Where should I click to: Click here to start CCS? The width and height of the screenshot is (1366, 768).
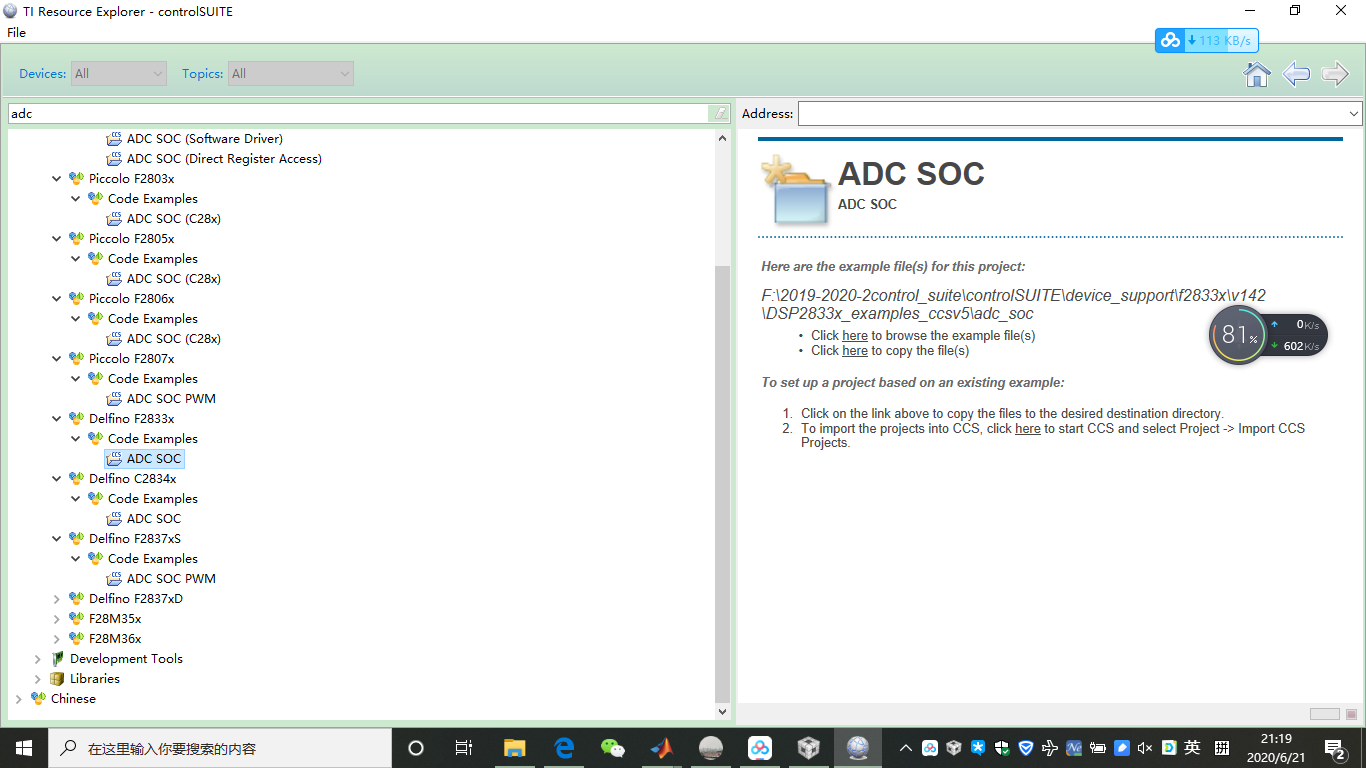click(x=1028, y=428)
